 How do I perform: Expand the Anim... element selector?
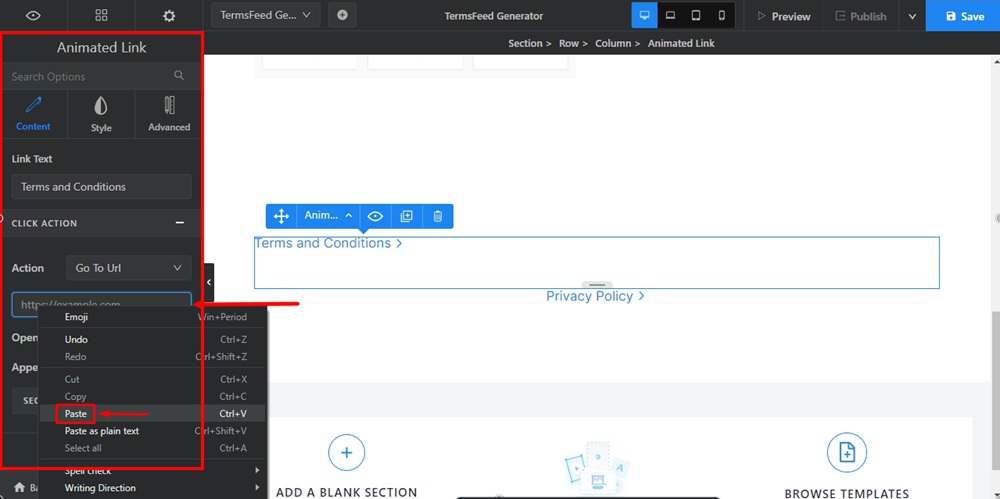pyautogui.click(x=328, y=216)
